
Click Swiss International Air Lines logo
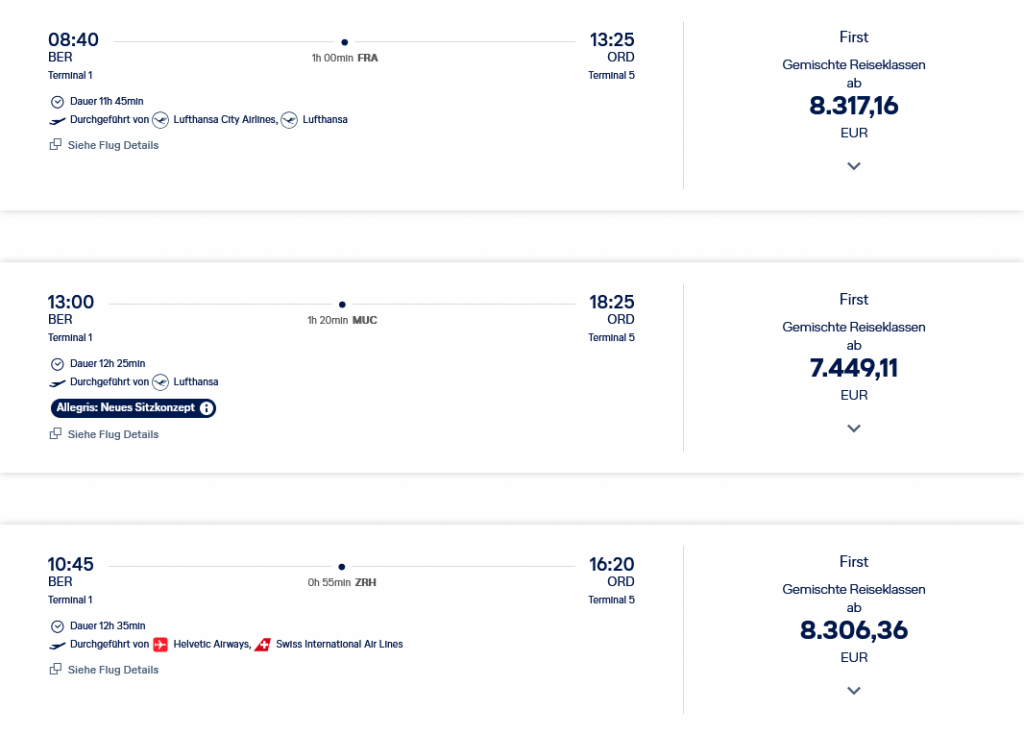click(263, 645)
